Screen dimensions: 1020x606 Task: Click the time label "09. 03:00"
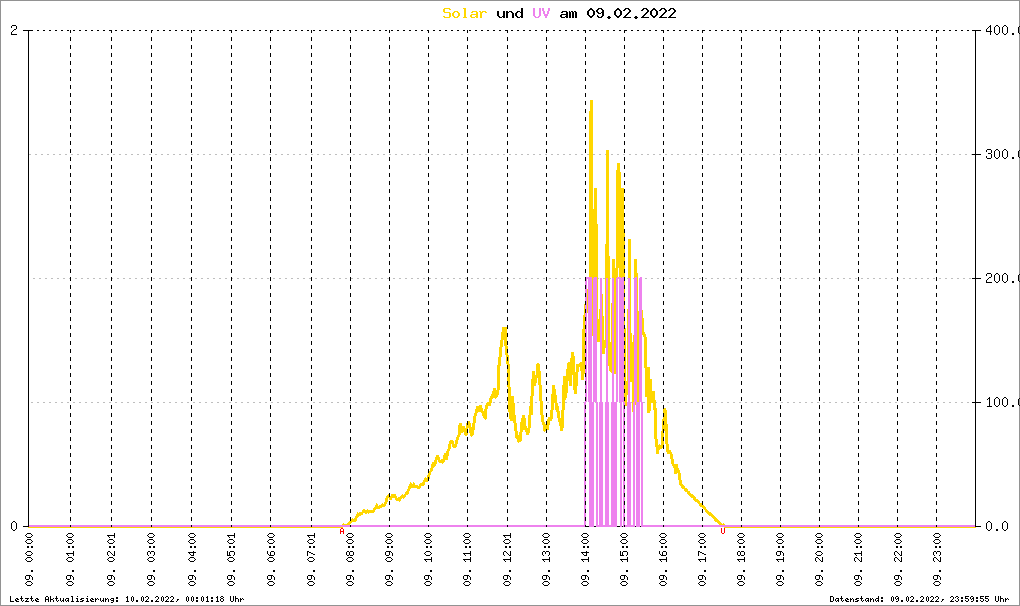(152, 560)
